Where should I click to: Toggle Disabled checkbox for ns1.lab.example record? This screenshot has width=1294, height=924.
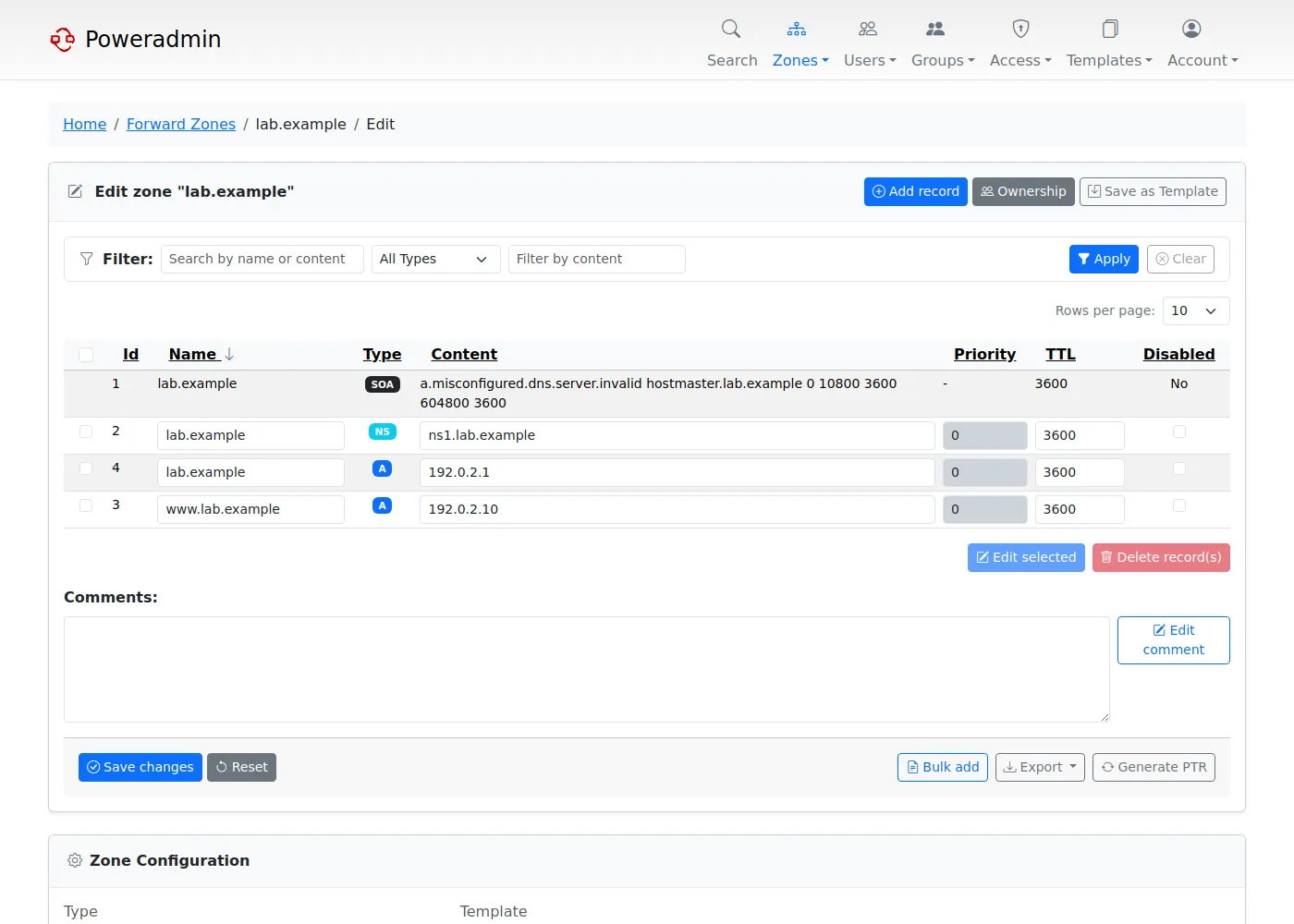[x=1179, y=432]
